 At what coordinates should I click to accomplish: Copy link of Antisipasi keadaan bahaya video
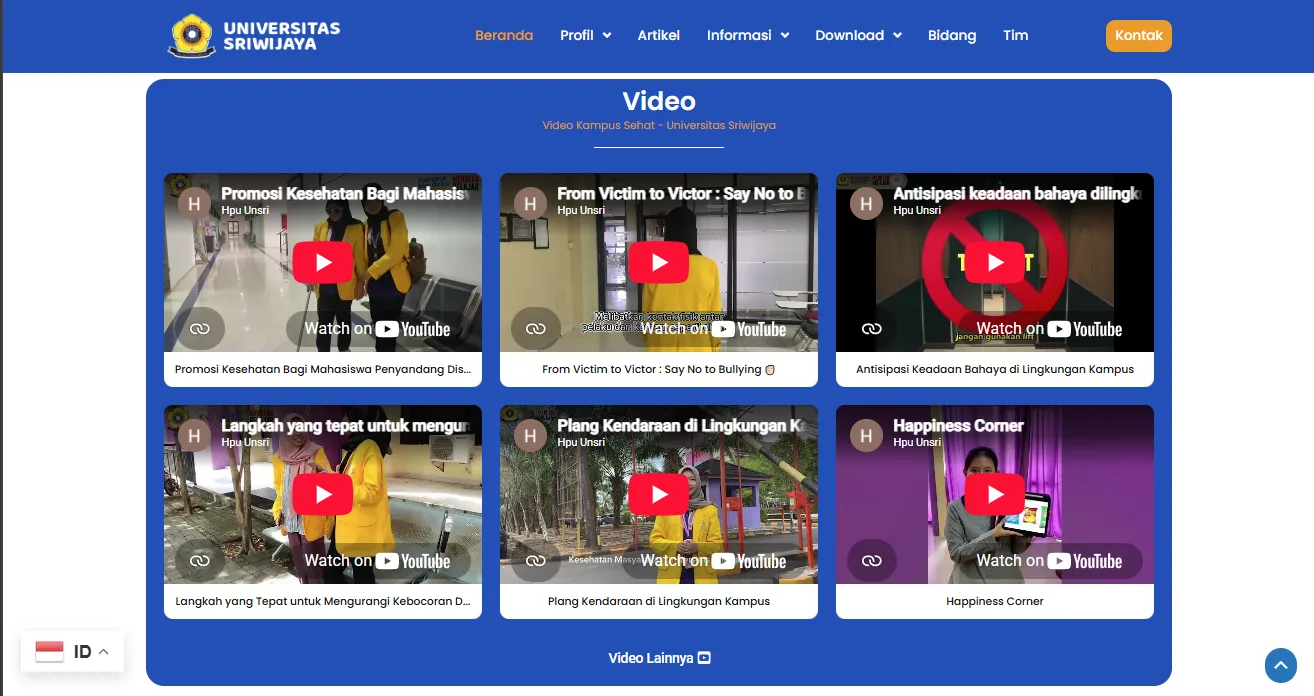tap(872, 329)
